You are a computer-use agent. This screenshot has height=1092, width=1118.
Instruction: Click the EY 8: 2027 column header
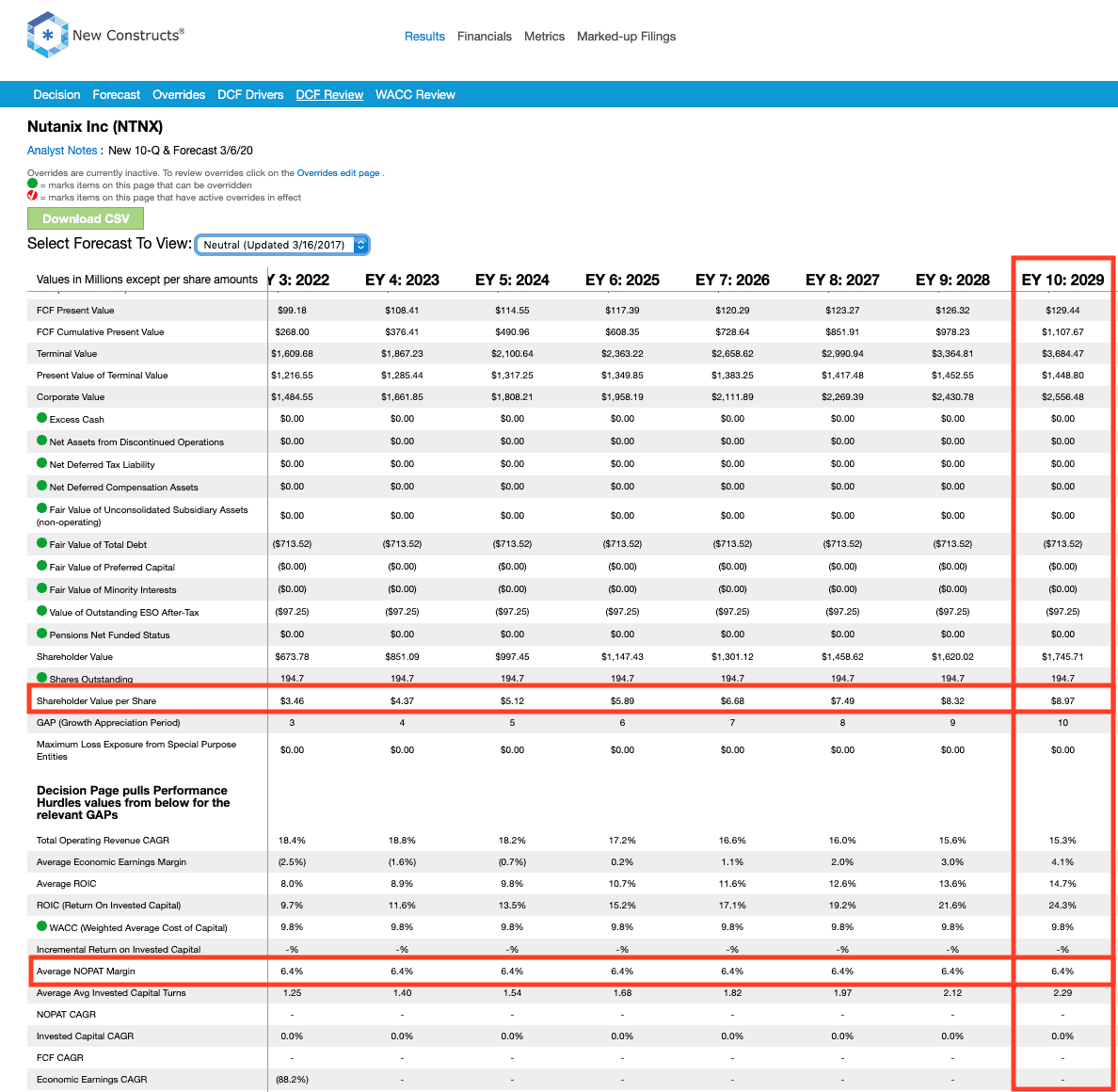842,280
